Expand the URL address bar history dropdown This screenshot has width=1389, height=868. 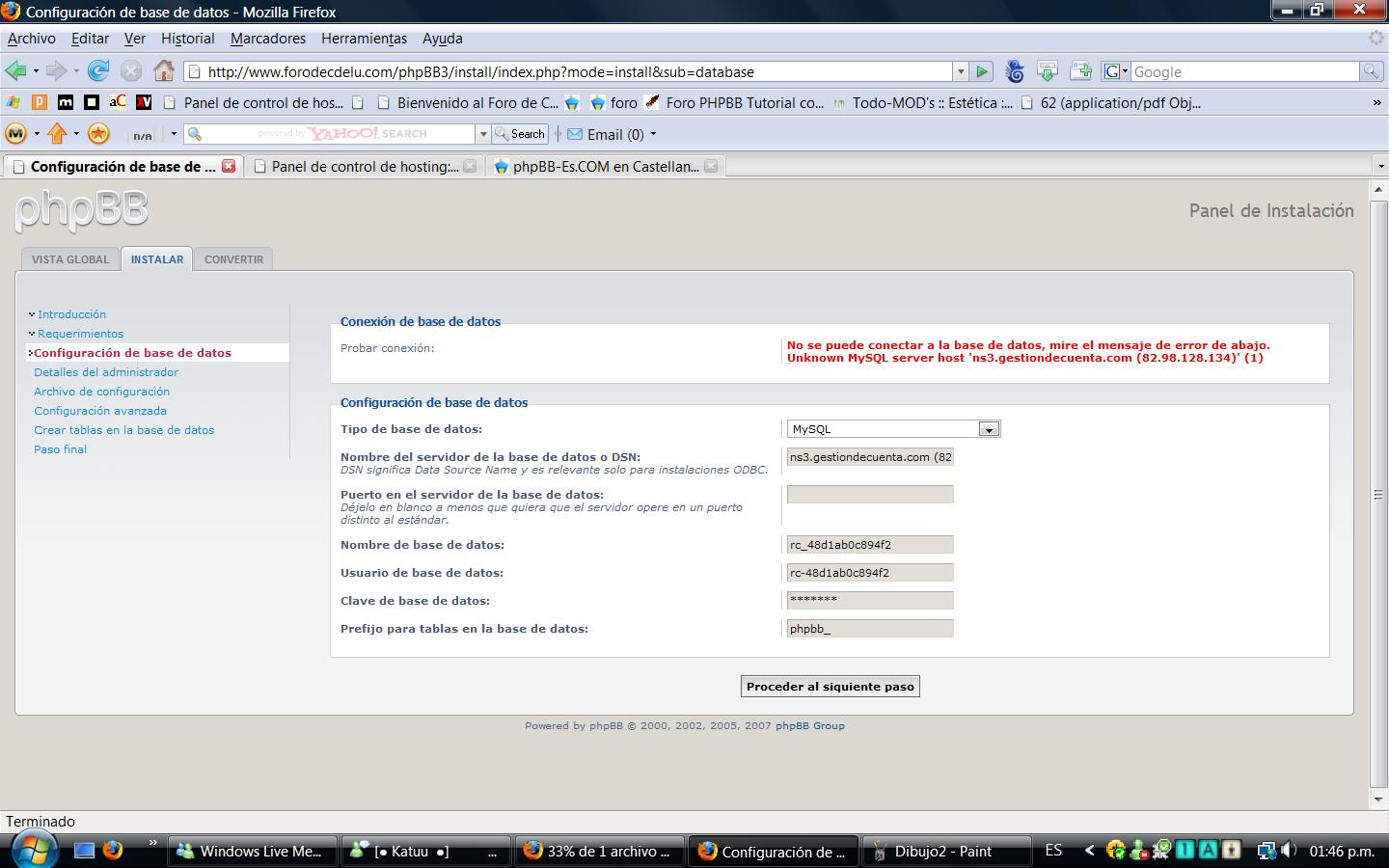pos(961,71)
